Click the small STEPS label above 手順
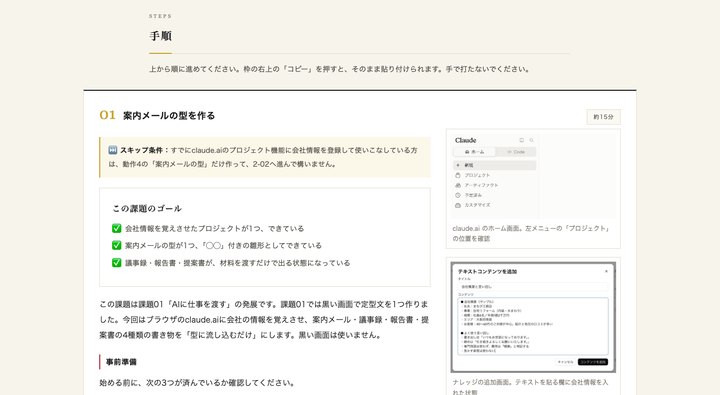The width and height of the screenshot is (720, 395). click(160, 16)
